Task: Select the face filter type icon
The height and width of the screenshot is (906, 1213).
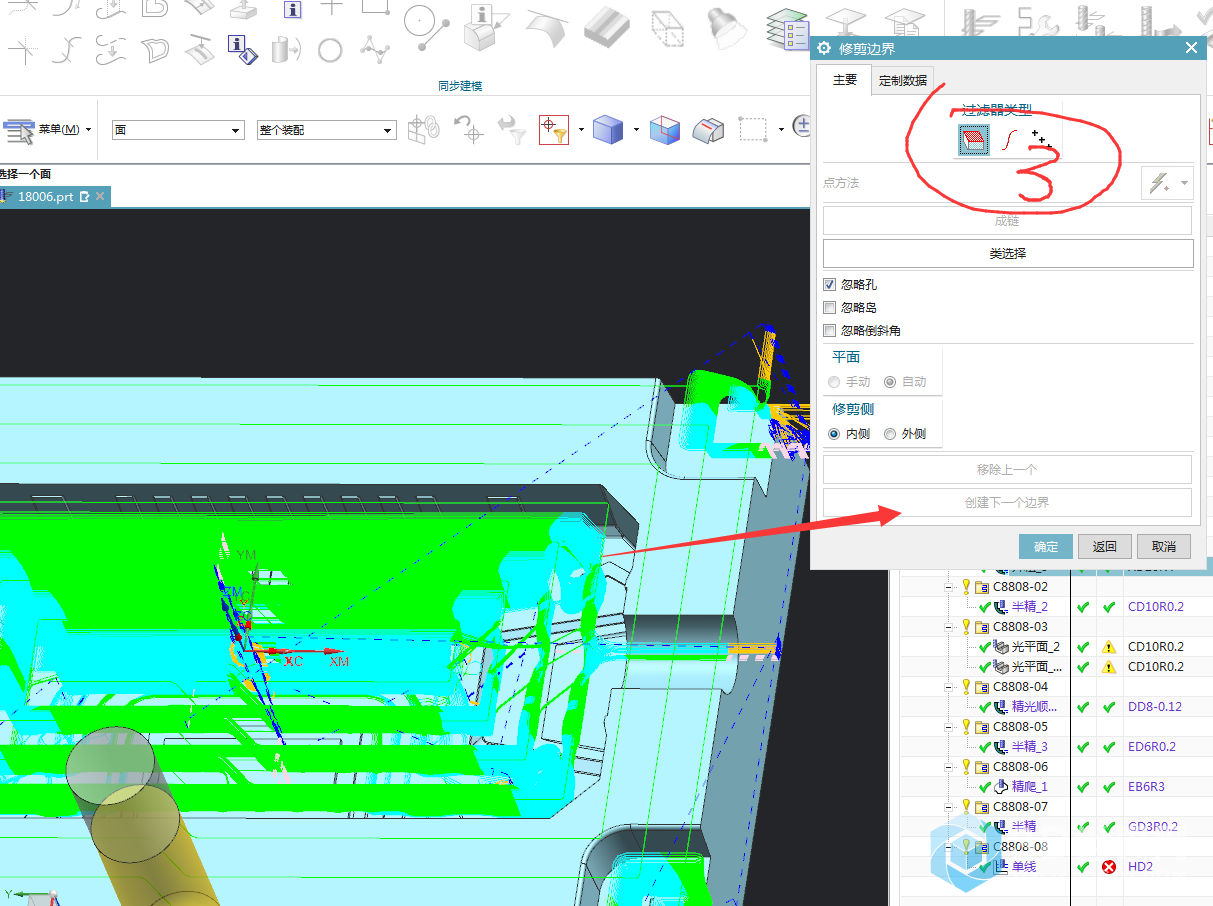Action: click(x=973, y=140)
